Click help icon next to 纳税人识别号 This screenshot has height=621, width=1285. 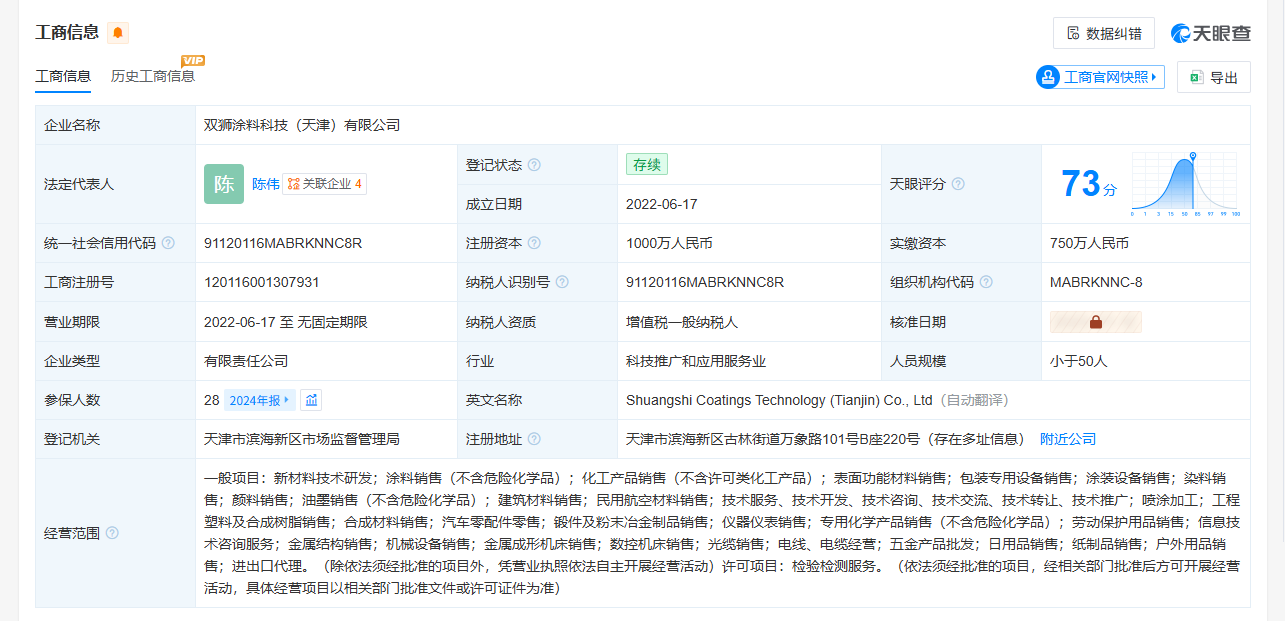coord(562,282)
